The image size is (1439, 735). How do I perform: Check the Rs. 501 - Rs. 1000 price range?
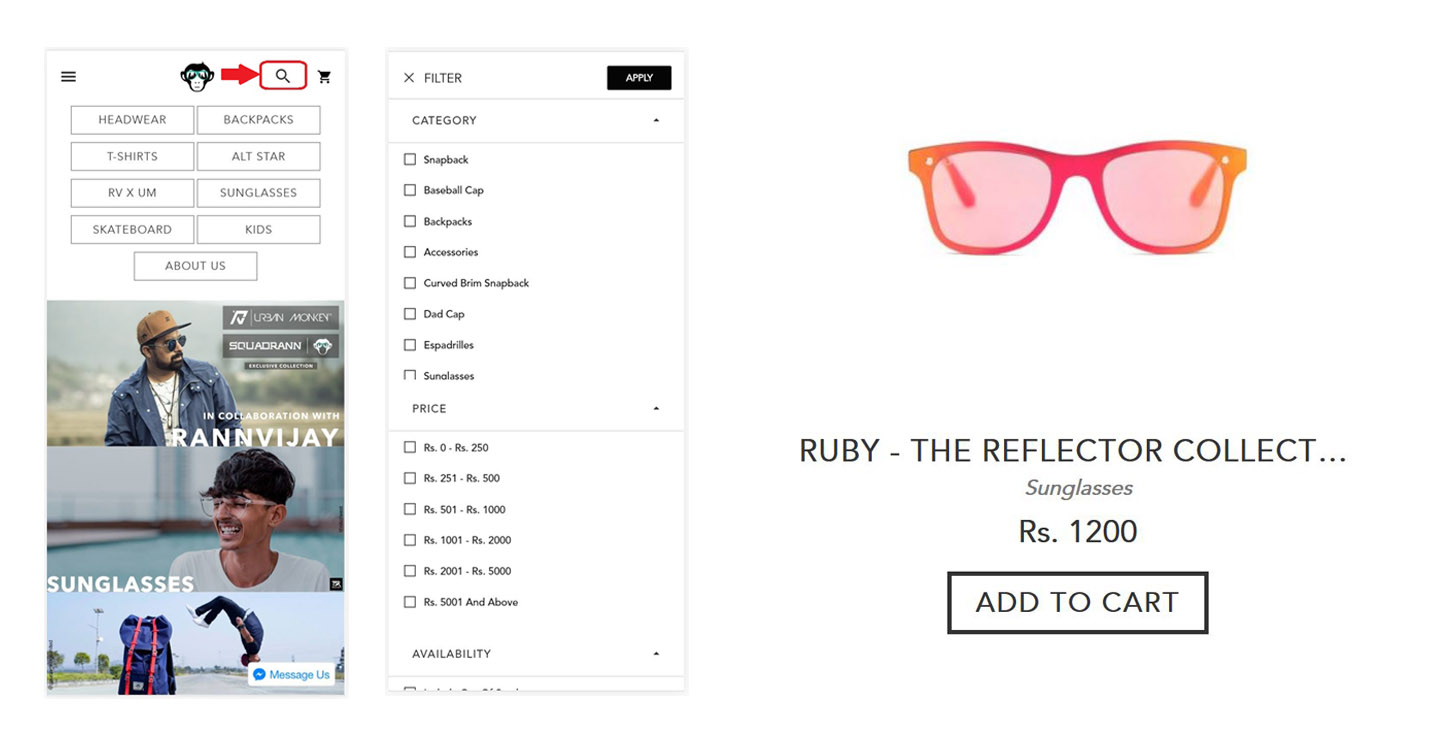pos(410,510)
